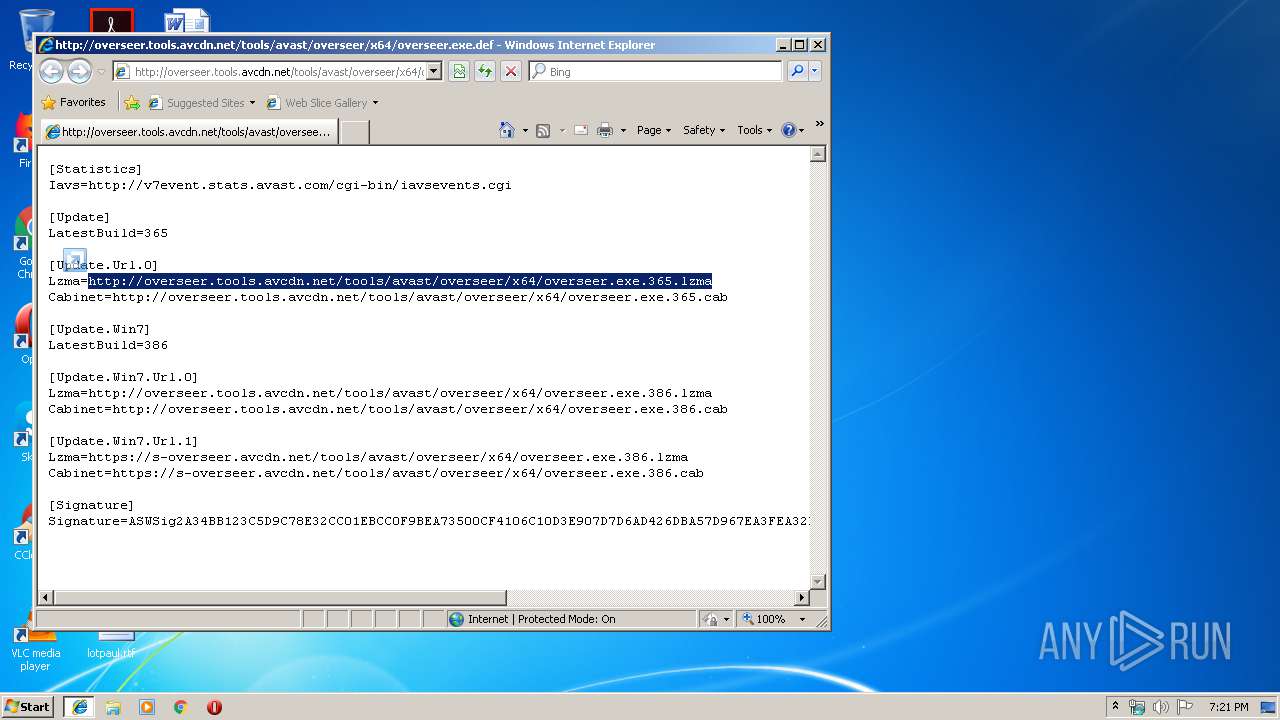Expand command bar overflow chevron
Image resolution: width=1280 pixels, height=720 pixels.
click(819, 124)
